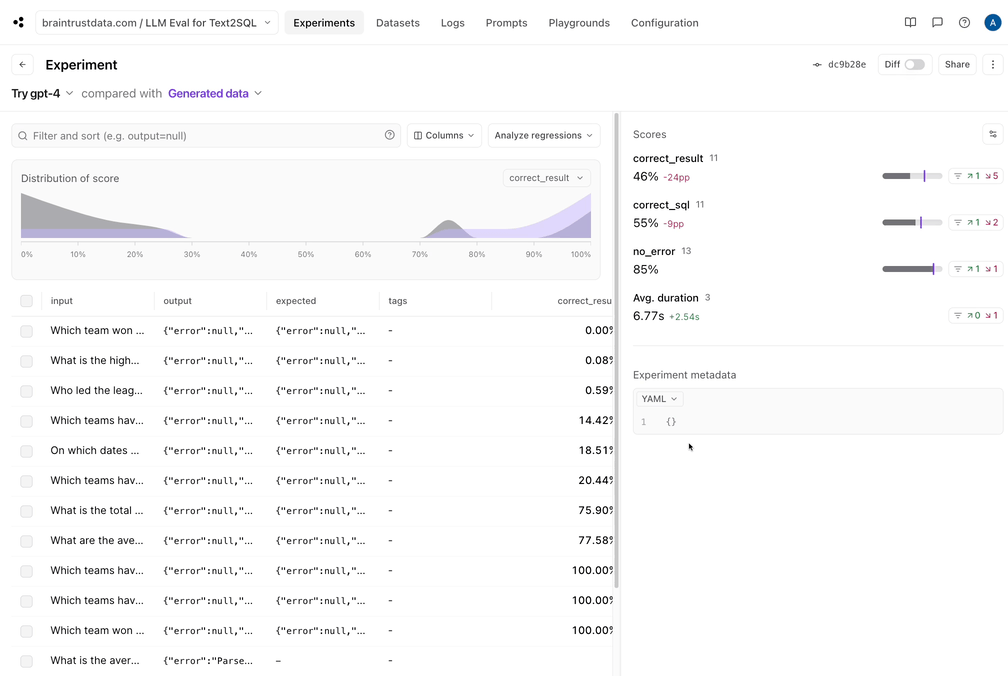Open the Scores settings sliders icon
Screen dimensions: 1008x676
click(x=992, y=134)
